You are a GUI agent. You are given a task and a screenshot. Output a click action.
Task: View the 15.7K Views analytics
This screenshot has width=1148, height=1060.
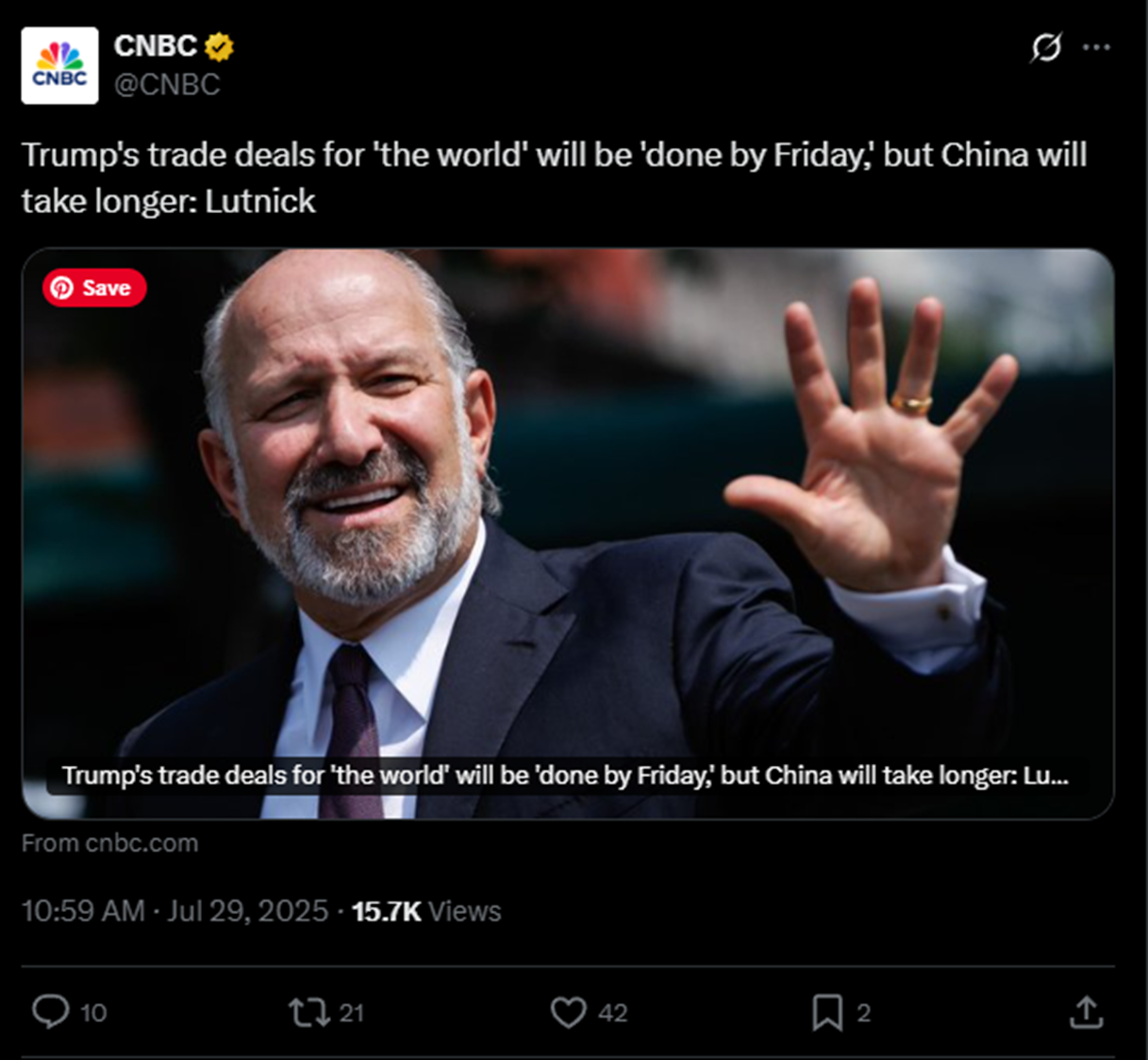point(426,911)
